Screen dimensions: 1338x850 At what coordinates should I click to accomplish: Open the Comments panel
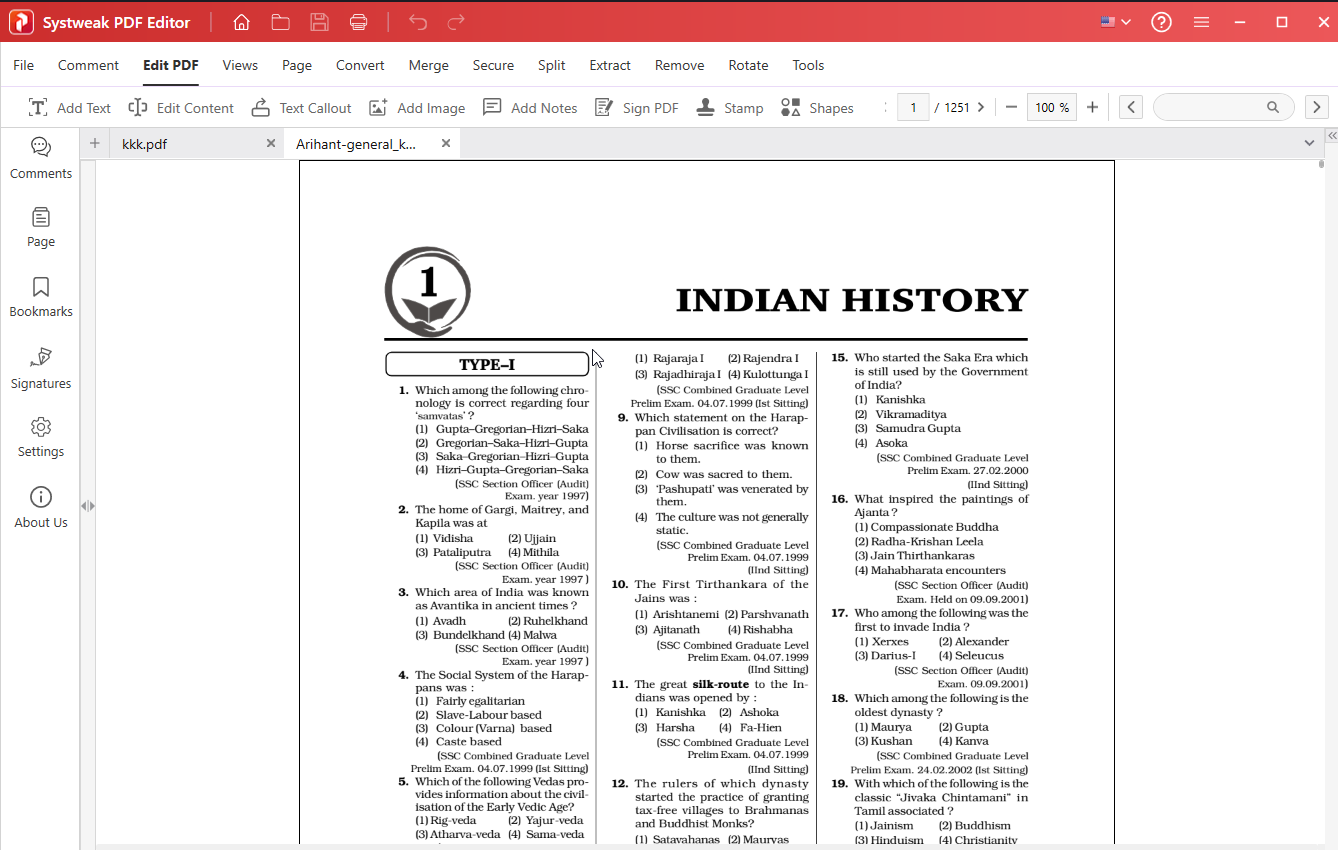click(x=40, y=157)
